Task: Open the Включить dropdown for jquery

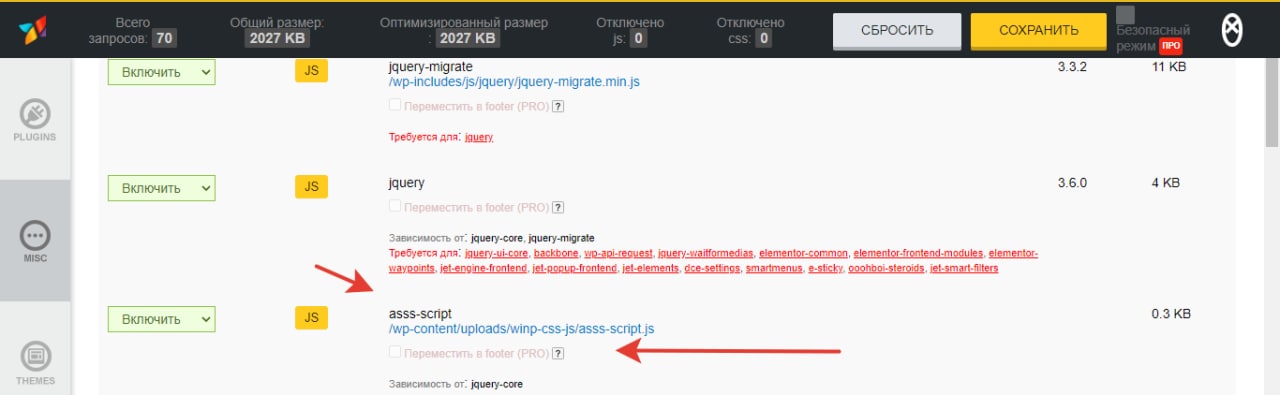Action: 161,188
